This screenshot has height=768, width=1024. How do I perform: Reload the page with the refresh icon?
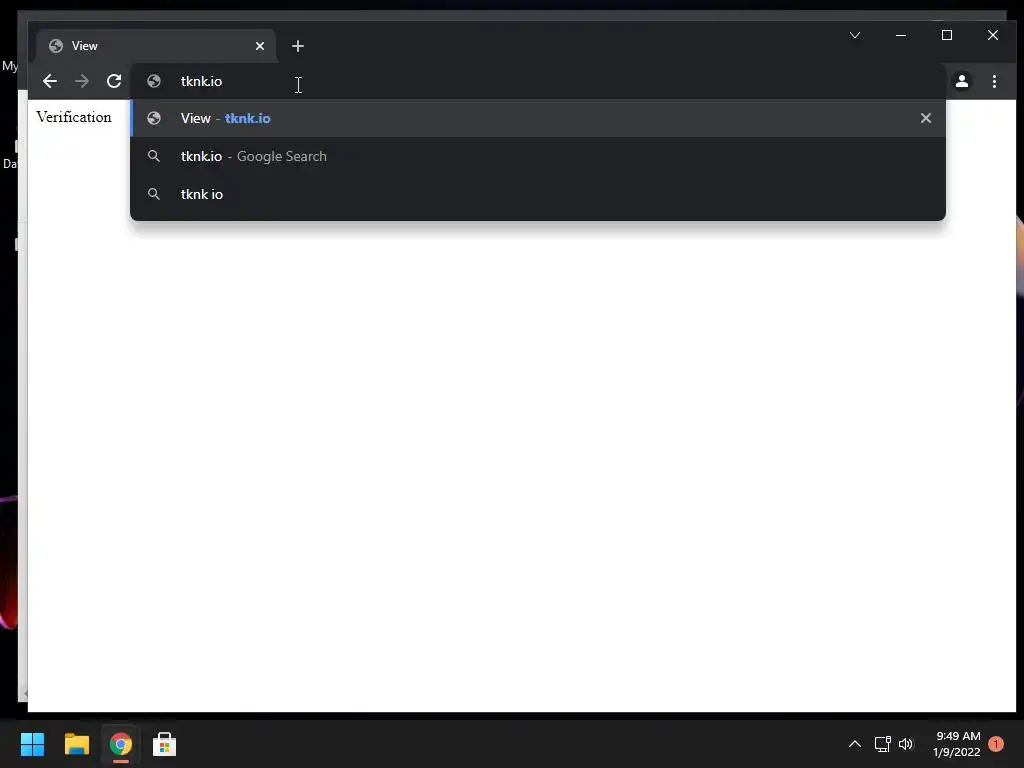[114, 81]
